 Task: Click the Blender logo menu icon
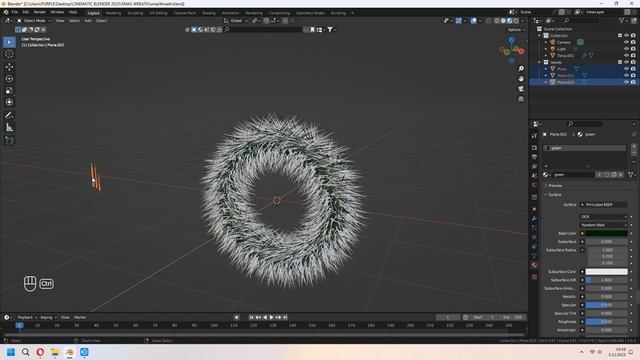(x=6, y=12)
